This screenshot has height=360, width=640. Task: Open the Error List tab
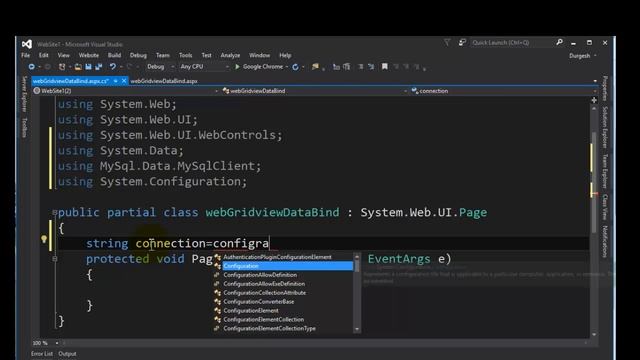point(42,353)
